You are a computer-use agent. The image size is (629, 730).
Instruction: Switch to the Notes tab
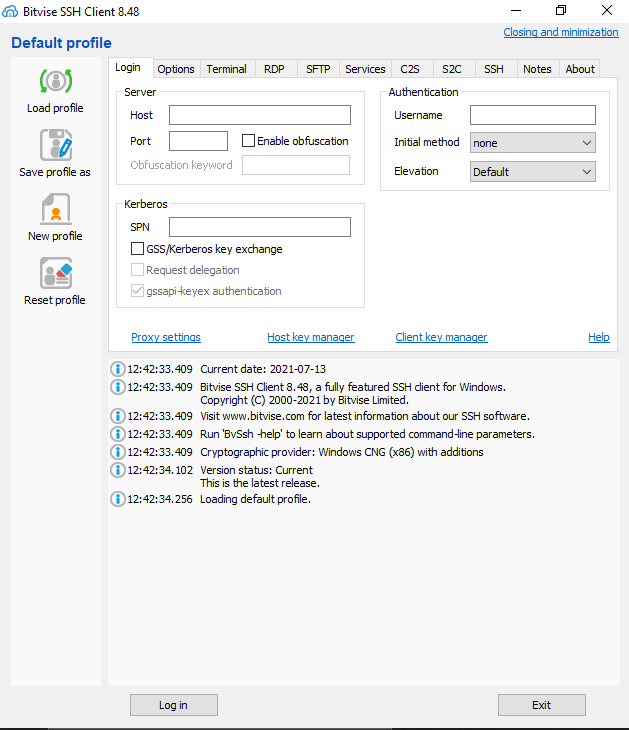pyautogui.click(x=537, y=69)
